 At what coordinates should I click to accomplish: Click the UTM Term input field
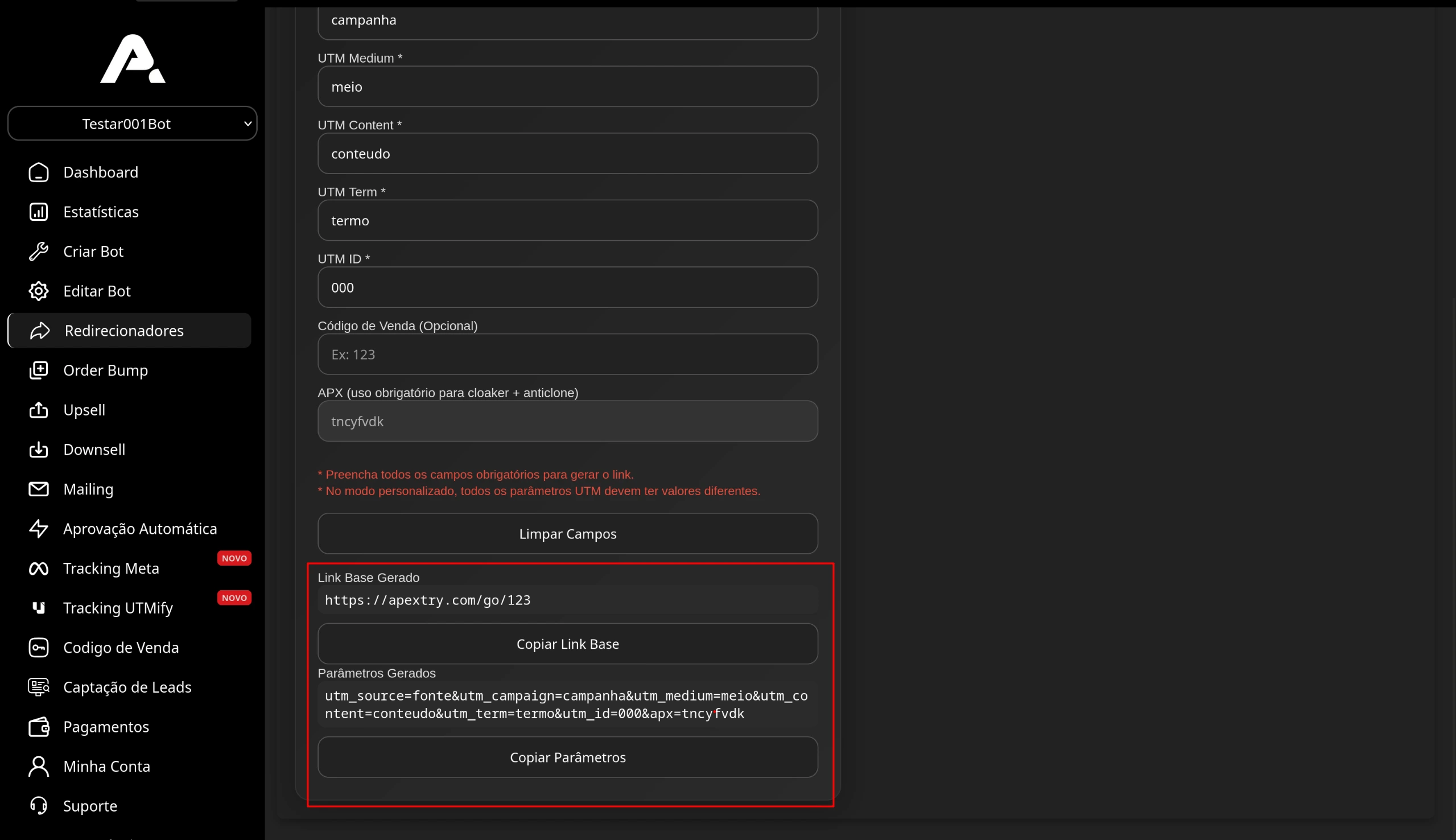pyautogui.click(x=567, y=220)
